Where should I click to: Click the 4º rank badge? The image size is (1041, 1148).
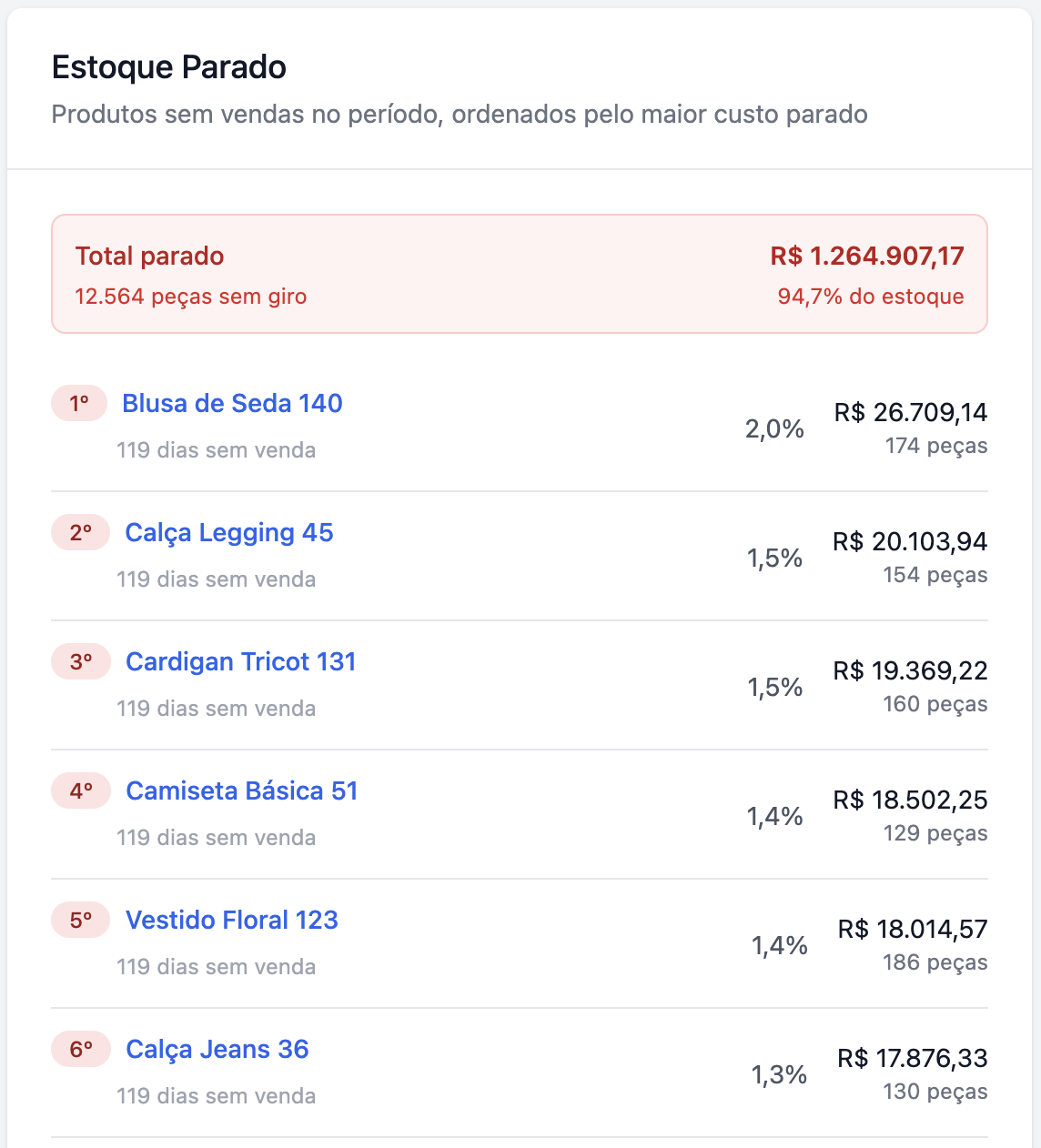click(x=81, y=791)
